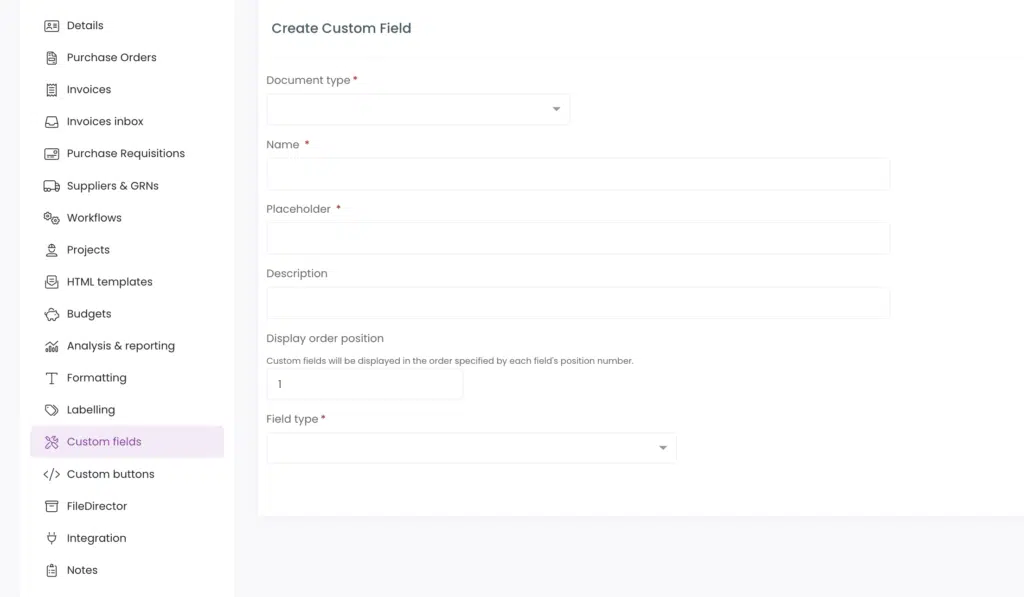Open the Document type dropdown
The image size is (1024, 597).
[x=418, y=109]
